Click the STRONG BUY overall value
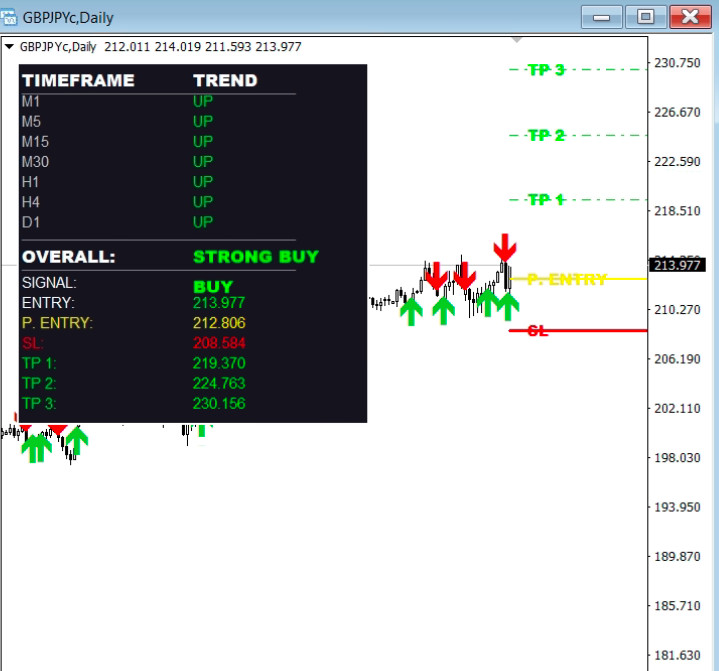Image resolution: width=719 pixels, height=671 pixels. (x=256, y=257)
